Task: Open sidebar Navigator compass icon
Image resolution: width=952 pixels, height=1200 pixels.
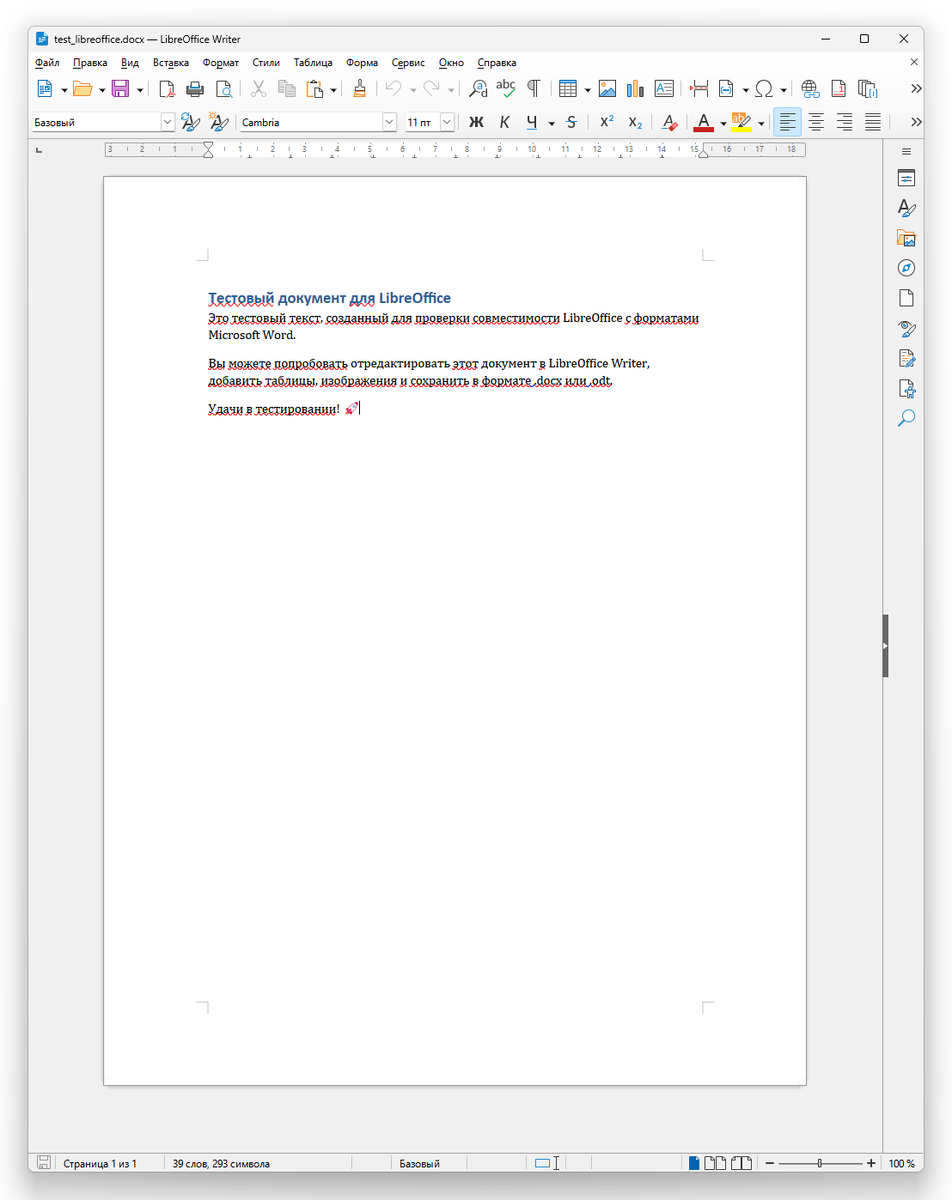Action: 906,268
